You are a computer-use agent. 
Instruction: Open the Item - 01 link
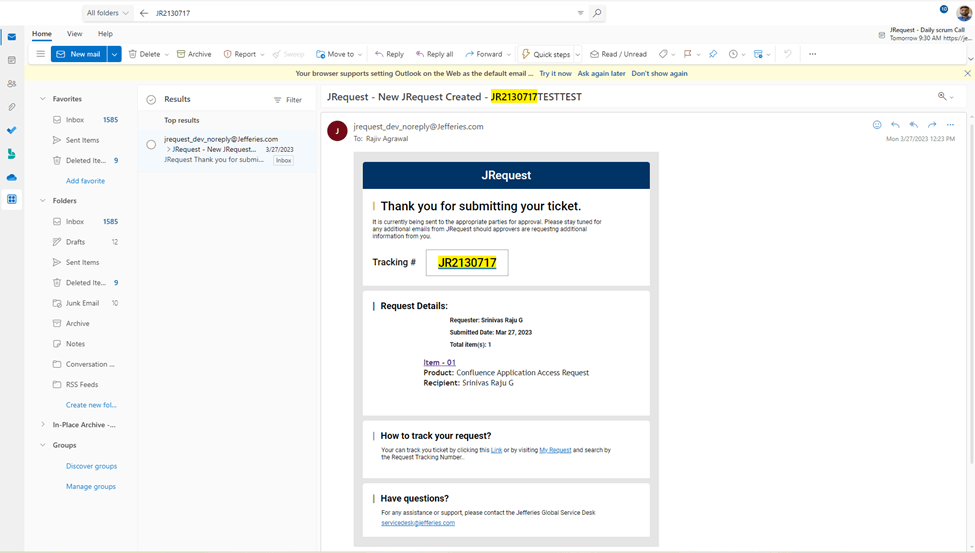pyautogui.click(x=440, y=362)
